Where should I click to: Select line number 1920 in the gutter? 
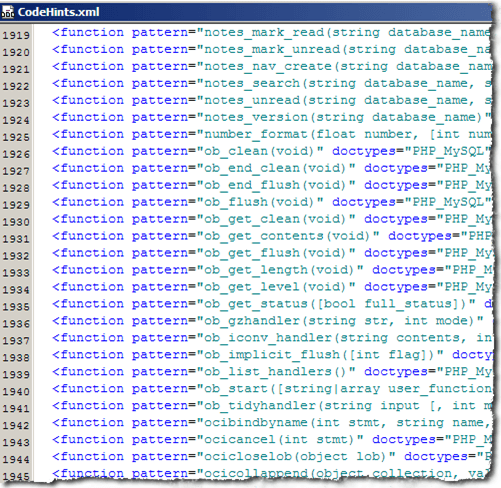point(16,52)
